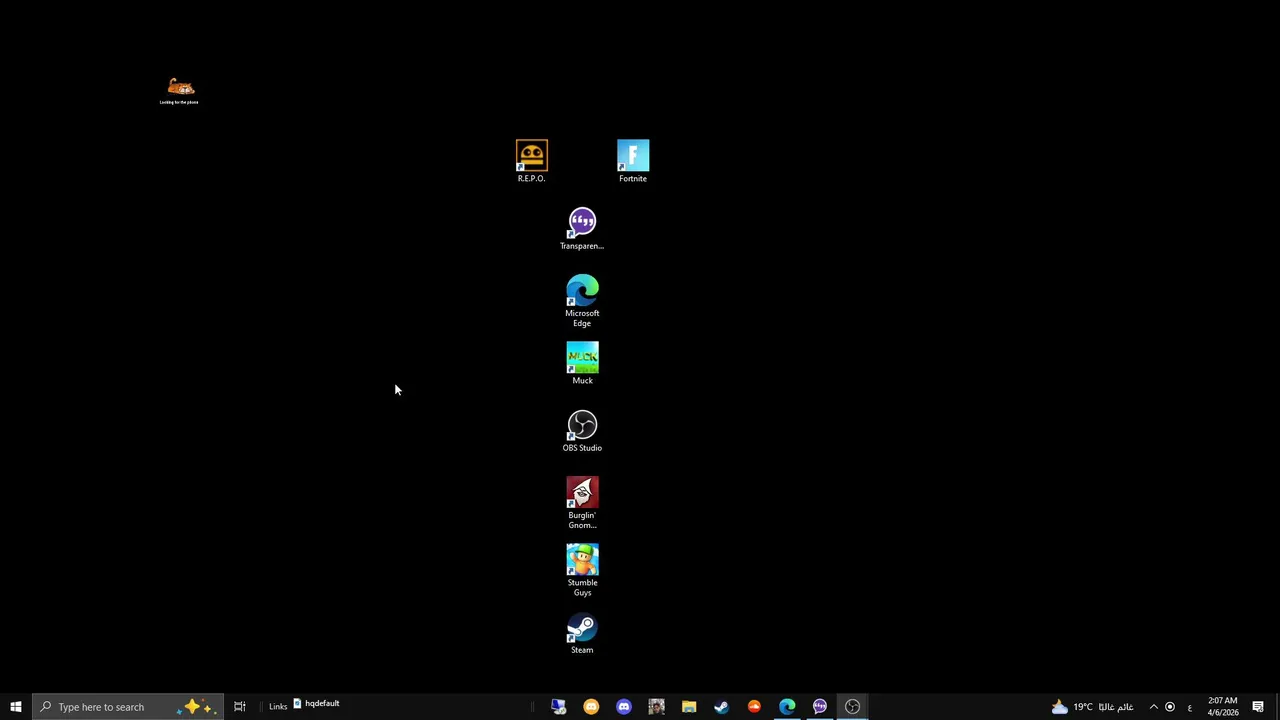Select the R.E.P.O. desktop shortcut

coord(531,161)
